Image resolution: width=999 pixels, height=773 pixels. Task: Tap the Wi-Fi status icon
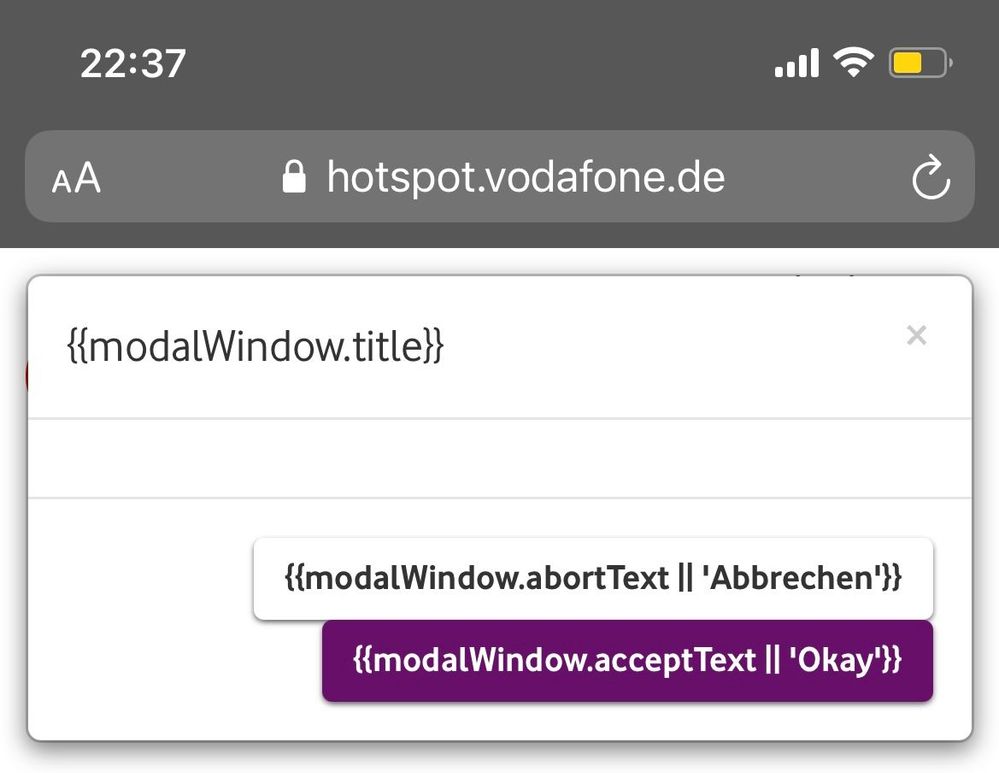coord(854,62)
